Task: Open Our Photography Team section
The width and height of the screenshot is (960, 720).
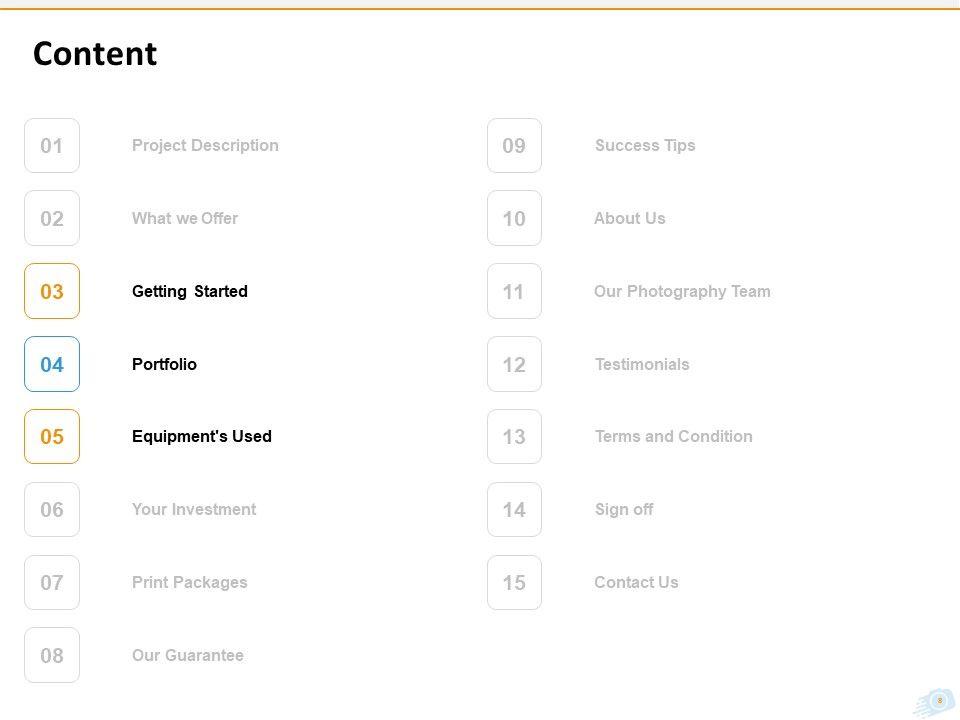Action: coord(682,291)
